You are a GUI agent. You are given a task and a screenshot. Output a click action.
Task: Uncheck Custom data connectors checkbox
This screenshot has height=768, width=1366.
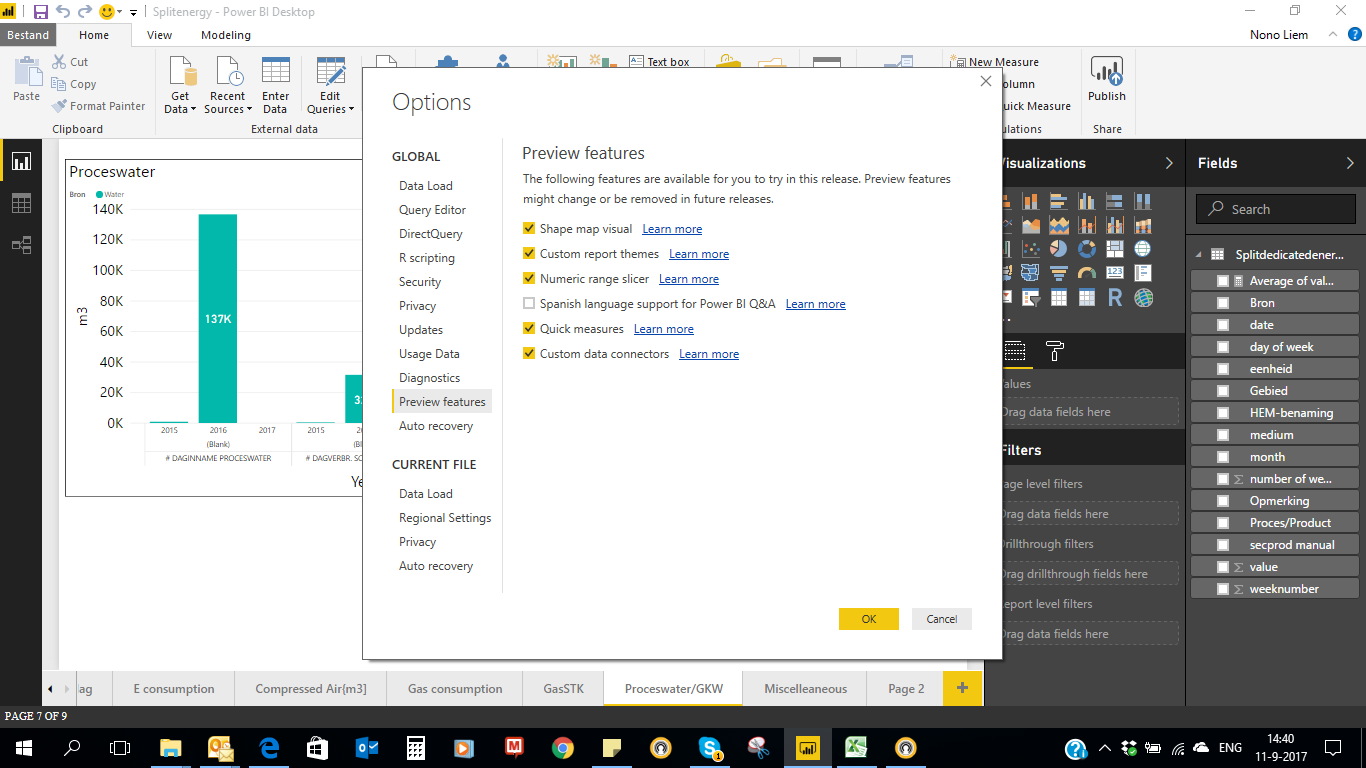pos(529,354)
